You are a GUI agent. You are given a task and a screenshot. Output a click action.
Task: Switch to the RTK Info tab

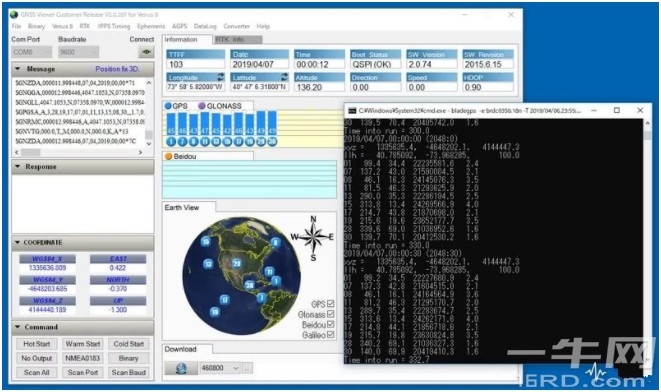click(x=238, y=39)
